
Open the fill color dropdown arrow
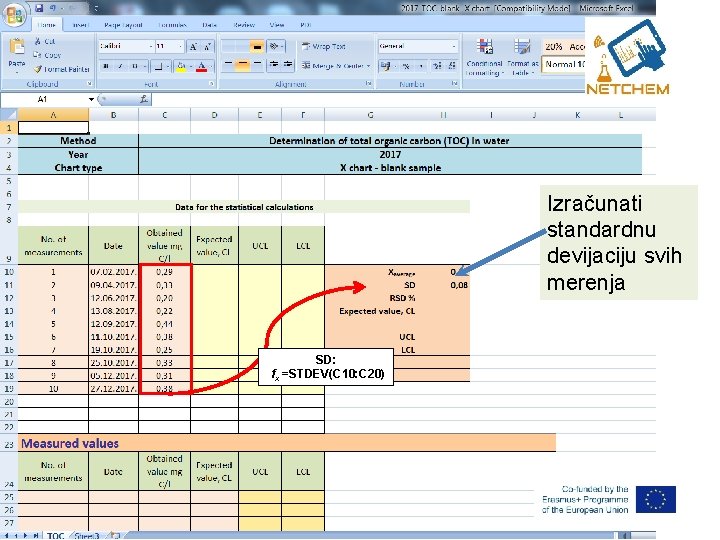click(190, 67)
